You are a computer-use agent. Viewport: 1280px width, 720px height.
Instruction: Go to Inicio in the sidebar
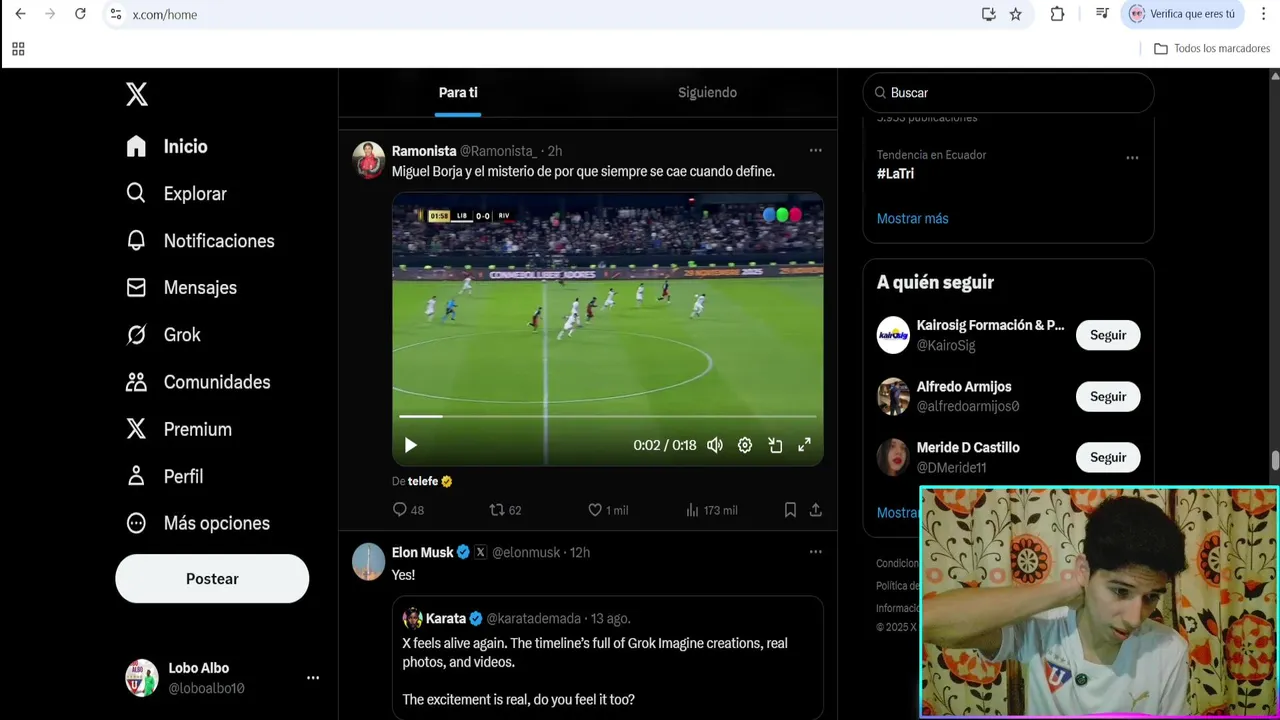click(x=167, y=146)
